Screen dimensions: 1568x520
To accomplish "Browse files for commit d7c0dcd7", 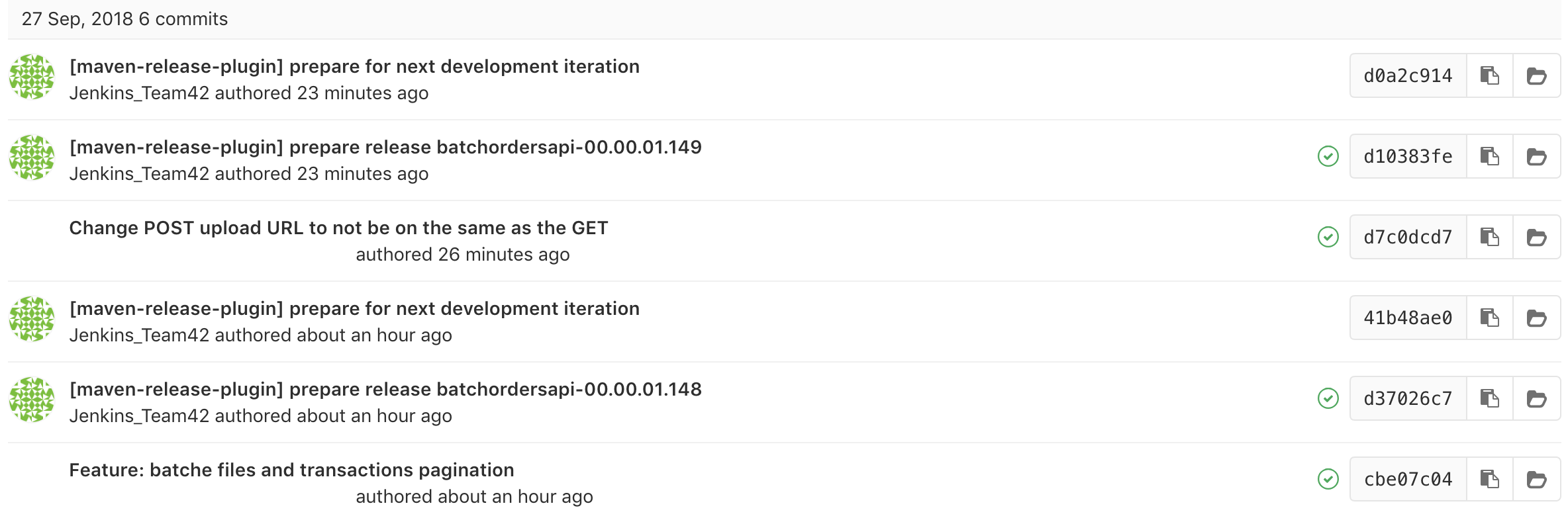I will (x=1537, y=238).
